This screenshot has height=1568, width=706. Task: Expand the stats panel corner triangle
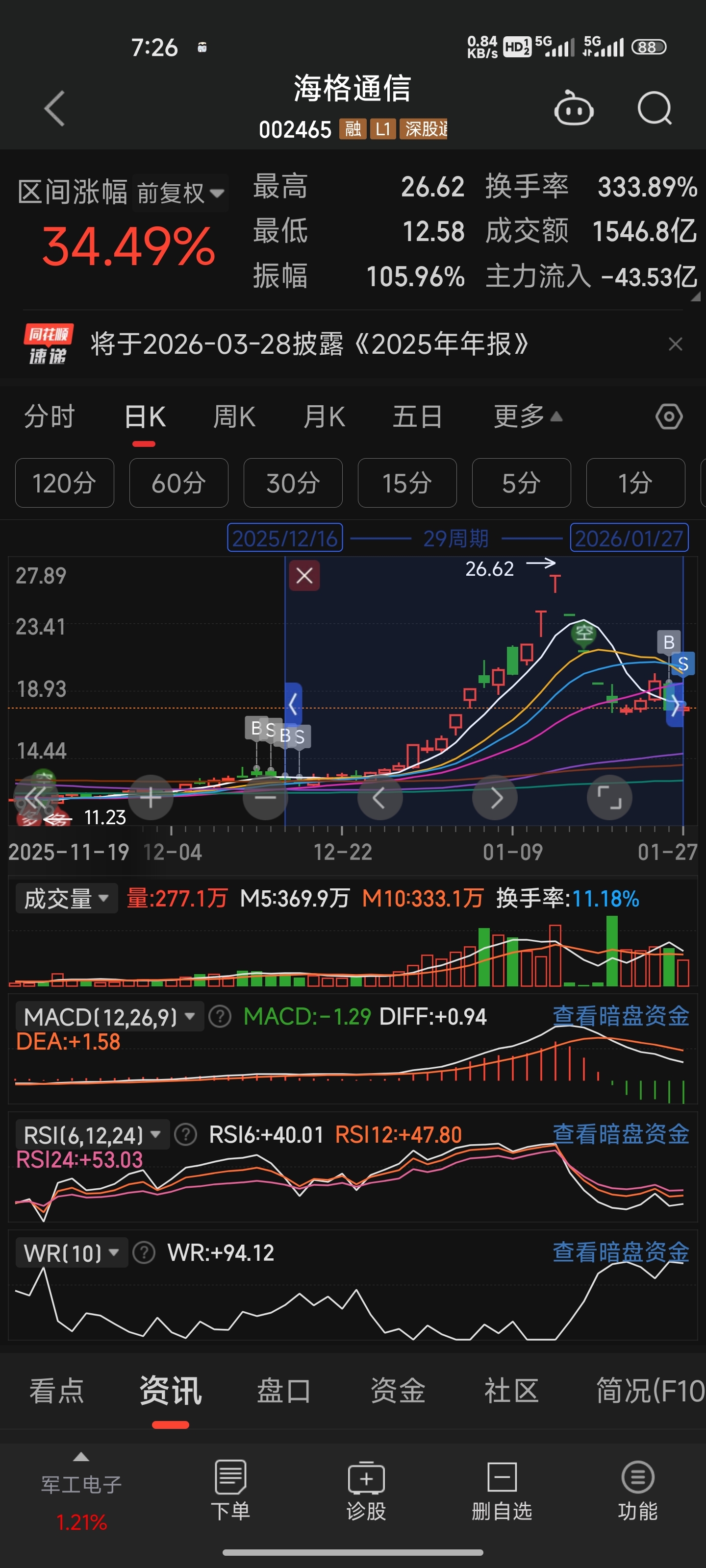(695, 296)
